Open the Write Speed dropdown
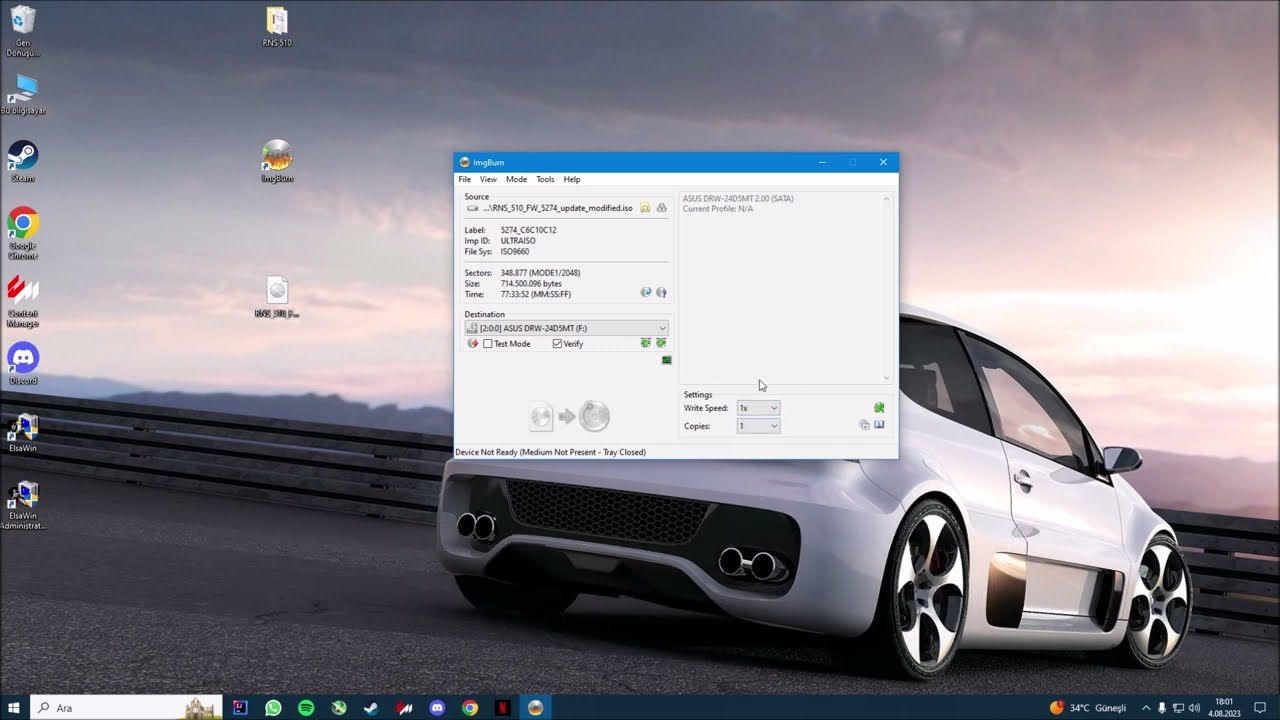This screenshot has height=720, width=1280. (x=758, y=408)
